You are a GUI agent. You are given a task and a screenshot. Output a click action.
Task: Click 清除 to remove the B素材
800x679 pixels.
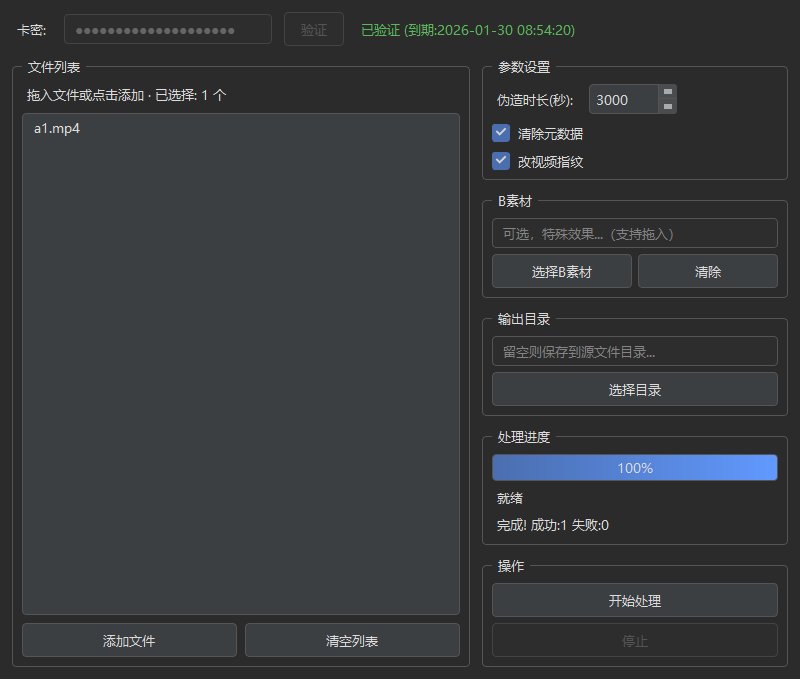click(x=708, y=272)
